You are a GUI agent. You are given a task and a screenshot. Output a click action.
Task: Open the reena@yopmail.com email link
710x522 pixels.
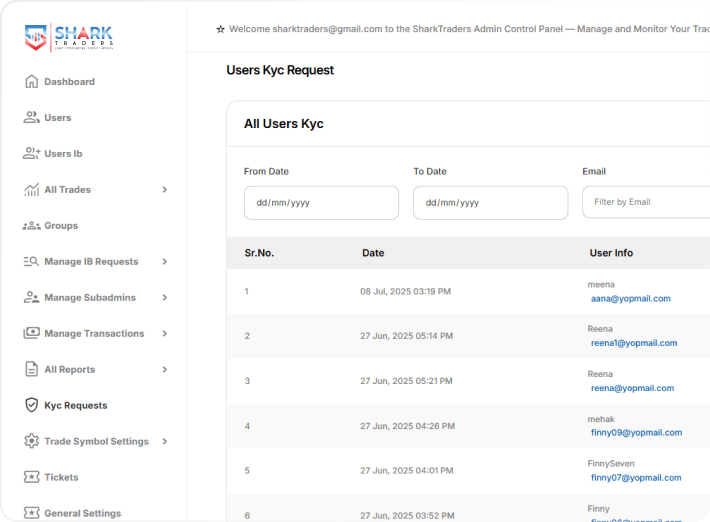click(632, 388)
